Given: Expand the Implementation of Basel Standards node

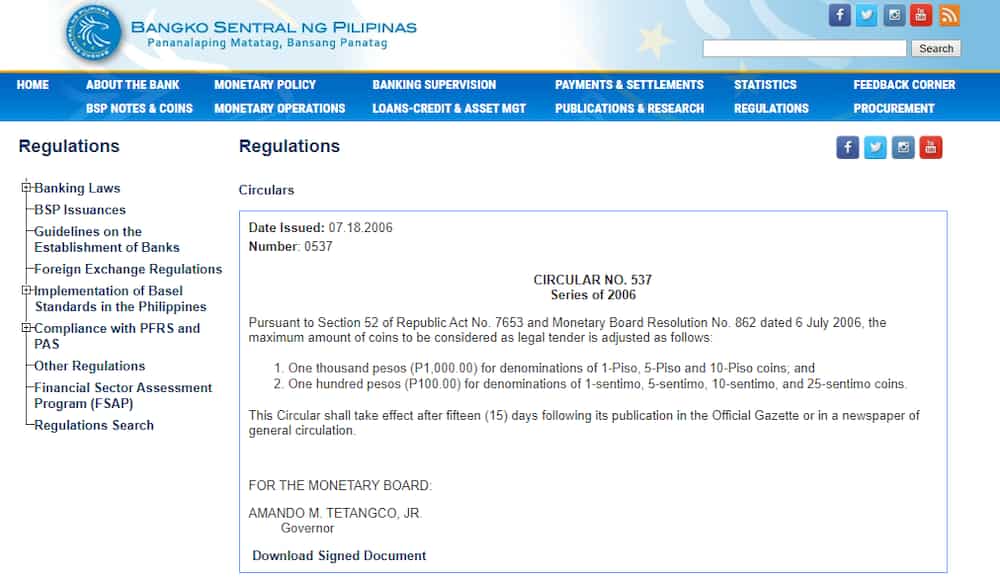Looking at the screenshot, I should click(x=26, y=290).
